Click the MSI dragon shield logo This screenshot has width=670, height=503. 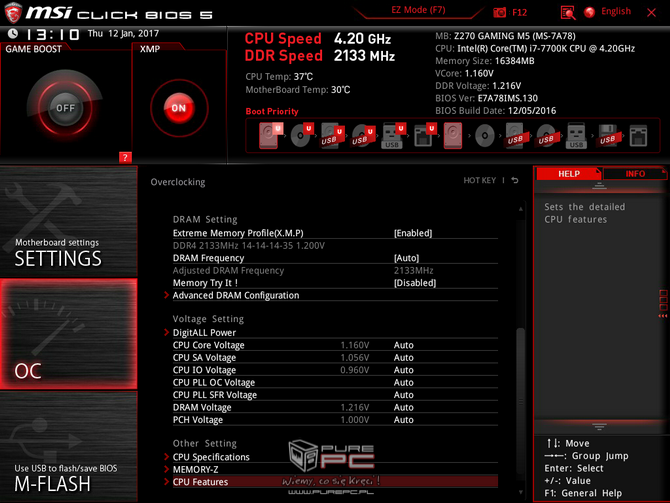click(13, 12)
